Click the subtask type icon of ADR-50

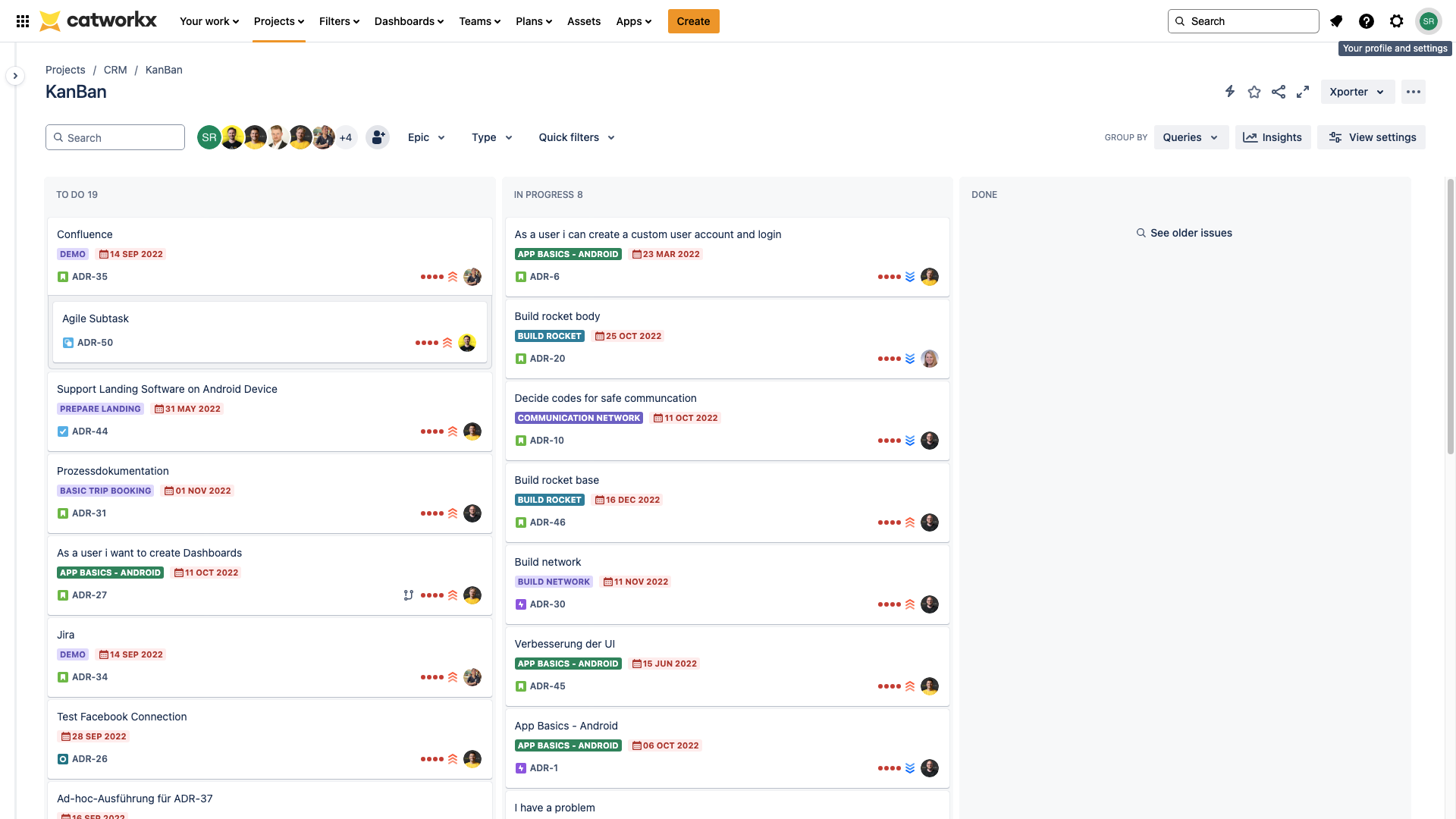click(68, 343)
